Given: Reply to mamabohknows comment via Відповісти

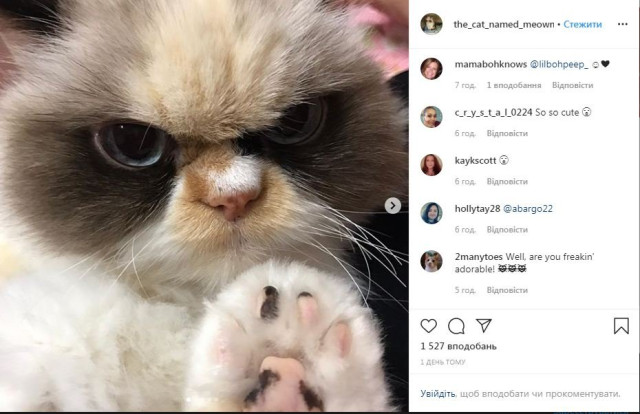Looking at the screenshot, I should [572, 85].
